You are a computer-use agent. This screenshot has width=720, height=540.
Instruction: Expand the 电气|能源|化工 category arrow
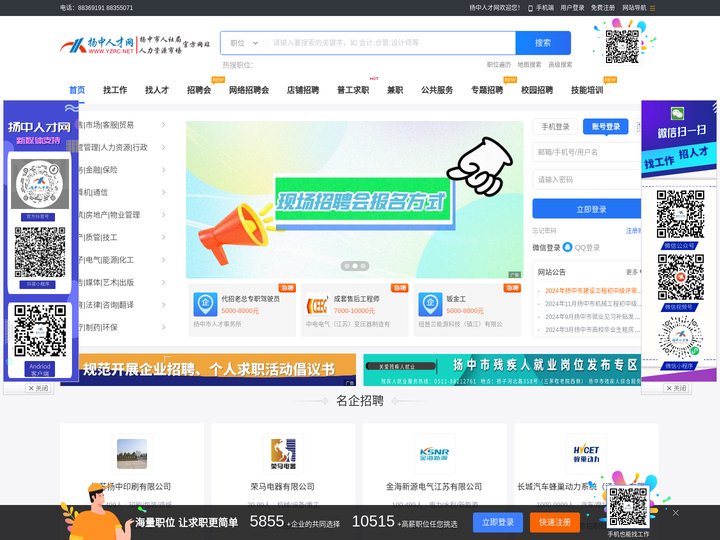(163, 260)
